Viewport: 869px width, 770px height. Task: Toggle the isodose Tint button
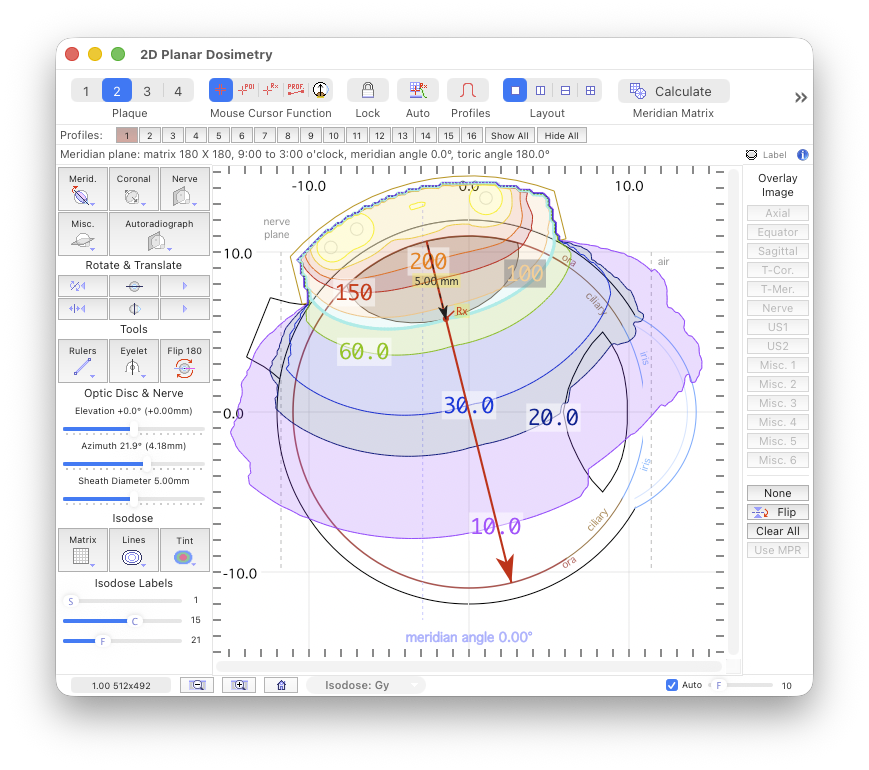tap(184, 549)
